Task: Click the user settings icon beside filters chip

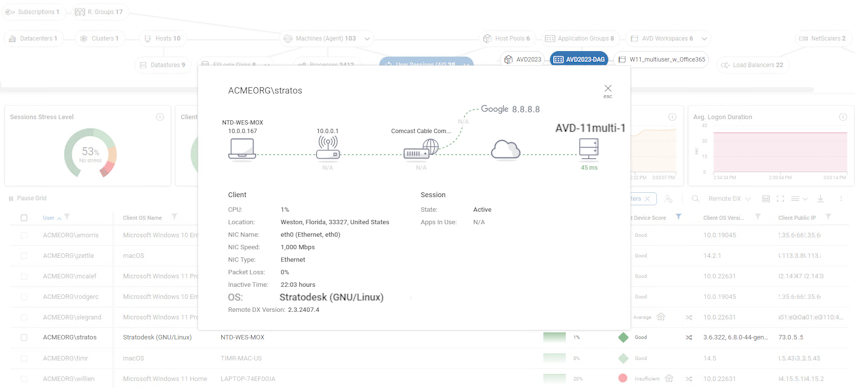Action: pos(668,199)
